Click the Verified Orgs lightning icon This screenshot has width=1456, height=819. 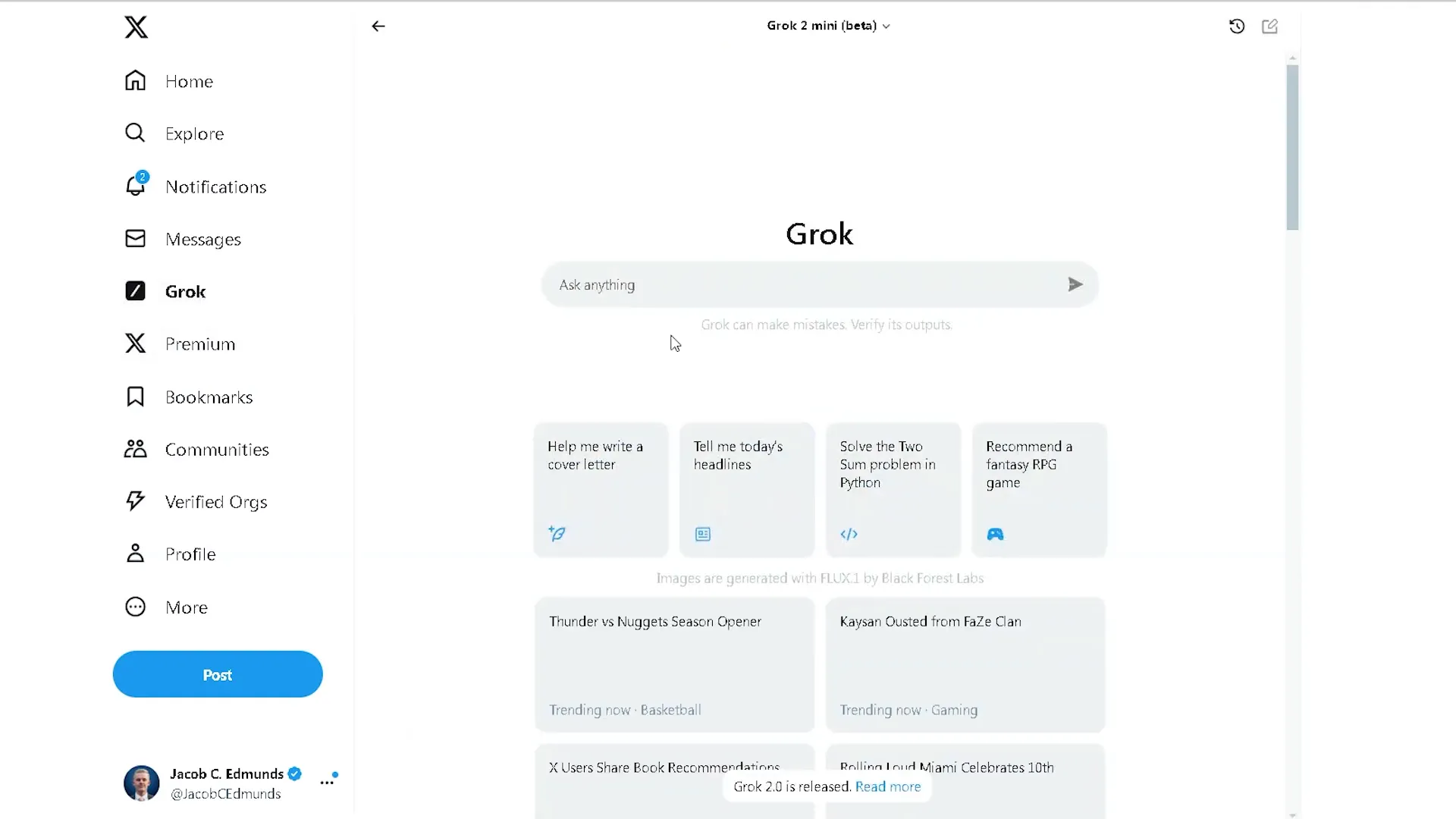pos(135,501)
